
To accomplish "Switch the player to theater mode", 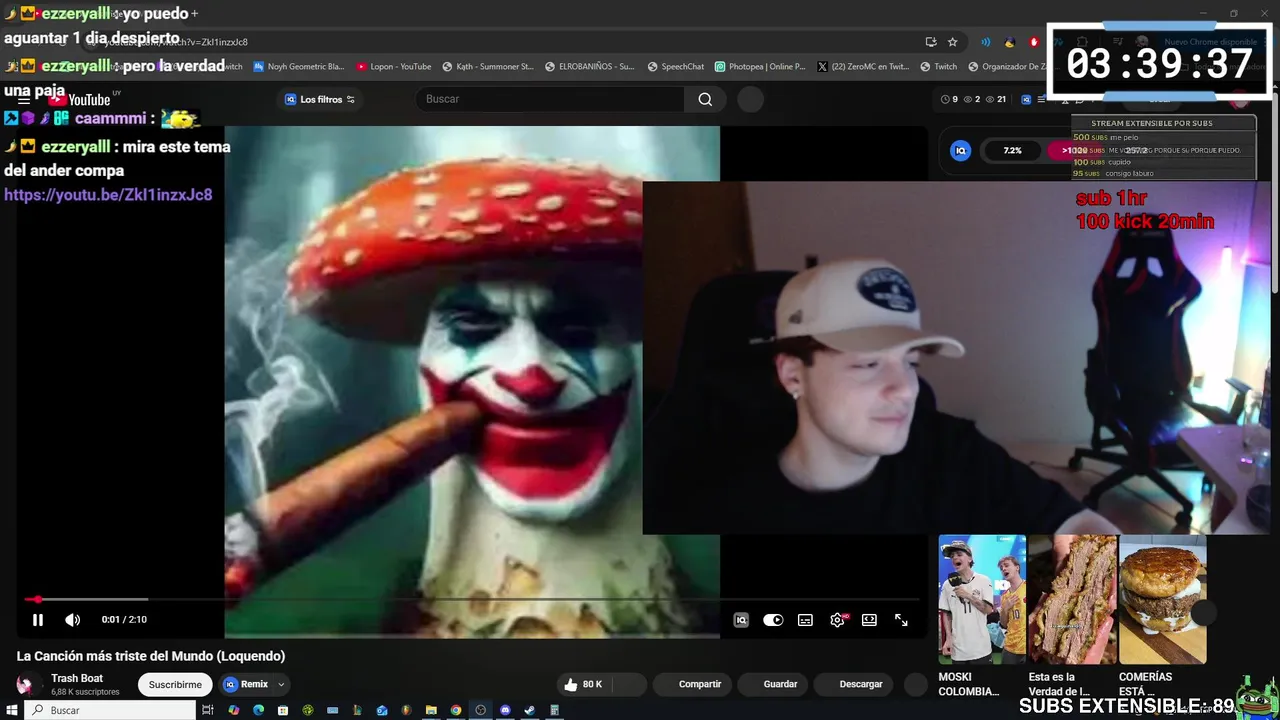I will point(869,620).
